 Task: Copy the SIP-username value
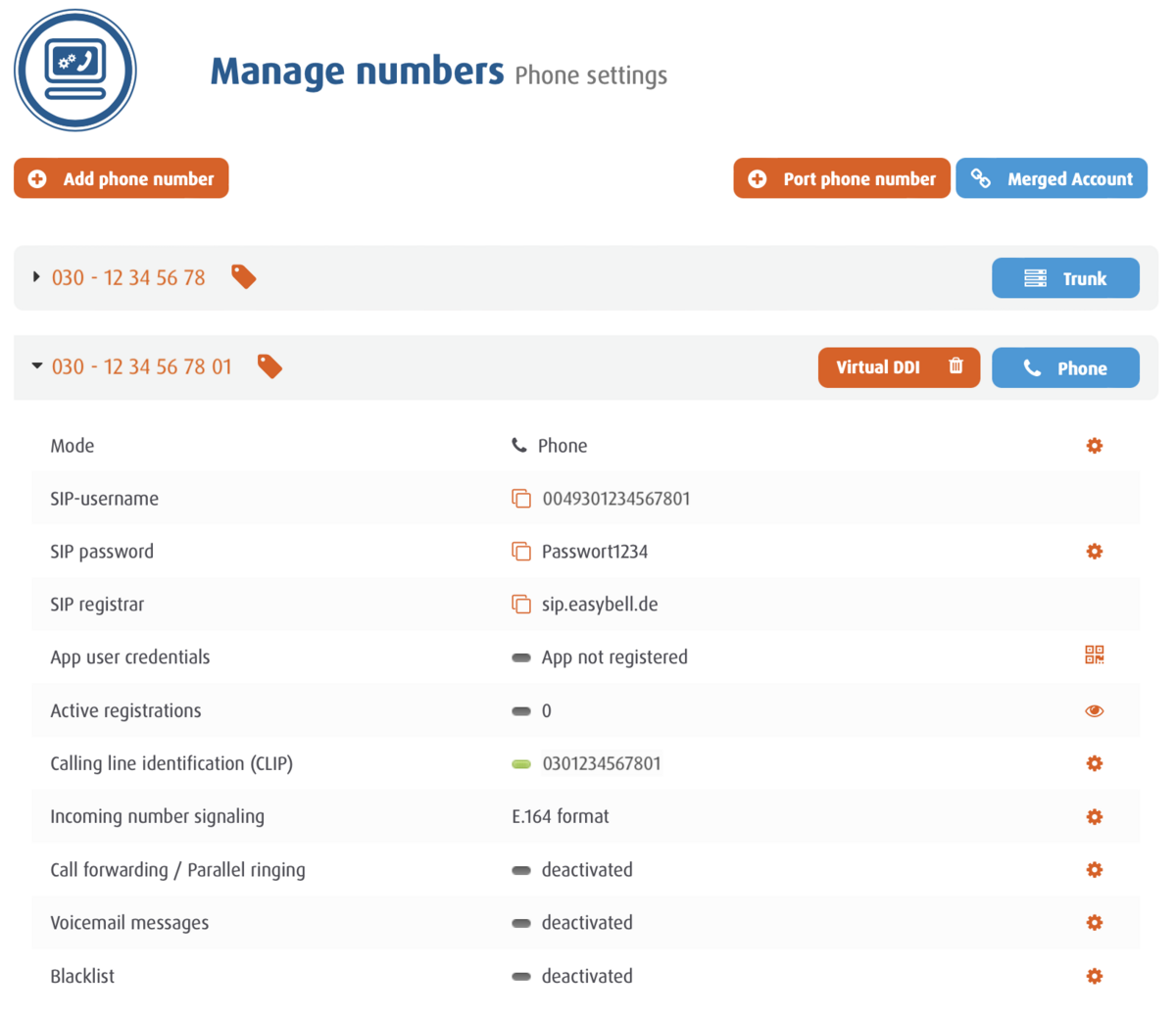click(x=521, y=499)
